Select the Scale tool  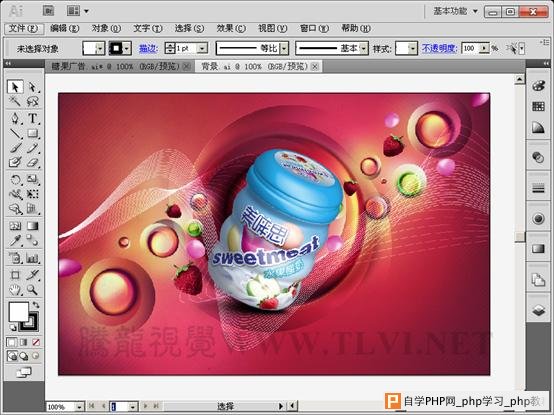coord(33,179)
